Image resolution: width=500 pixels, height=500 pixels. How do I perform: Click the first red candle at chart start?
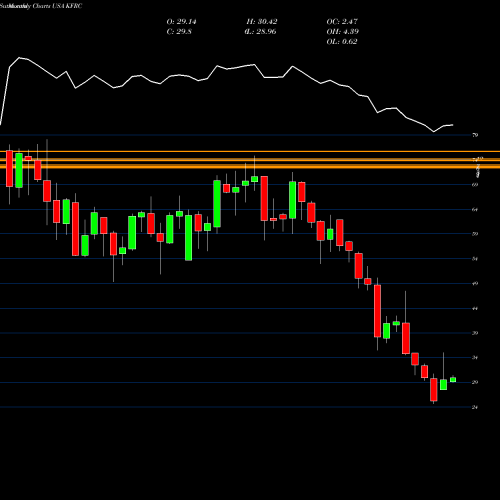pyautogui.click(x=9, y=169)
